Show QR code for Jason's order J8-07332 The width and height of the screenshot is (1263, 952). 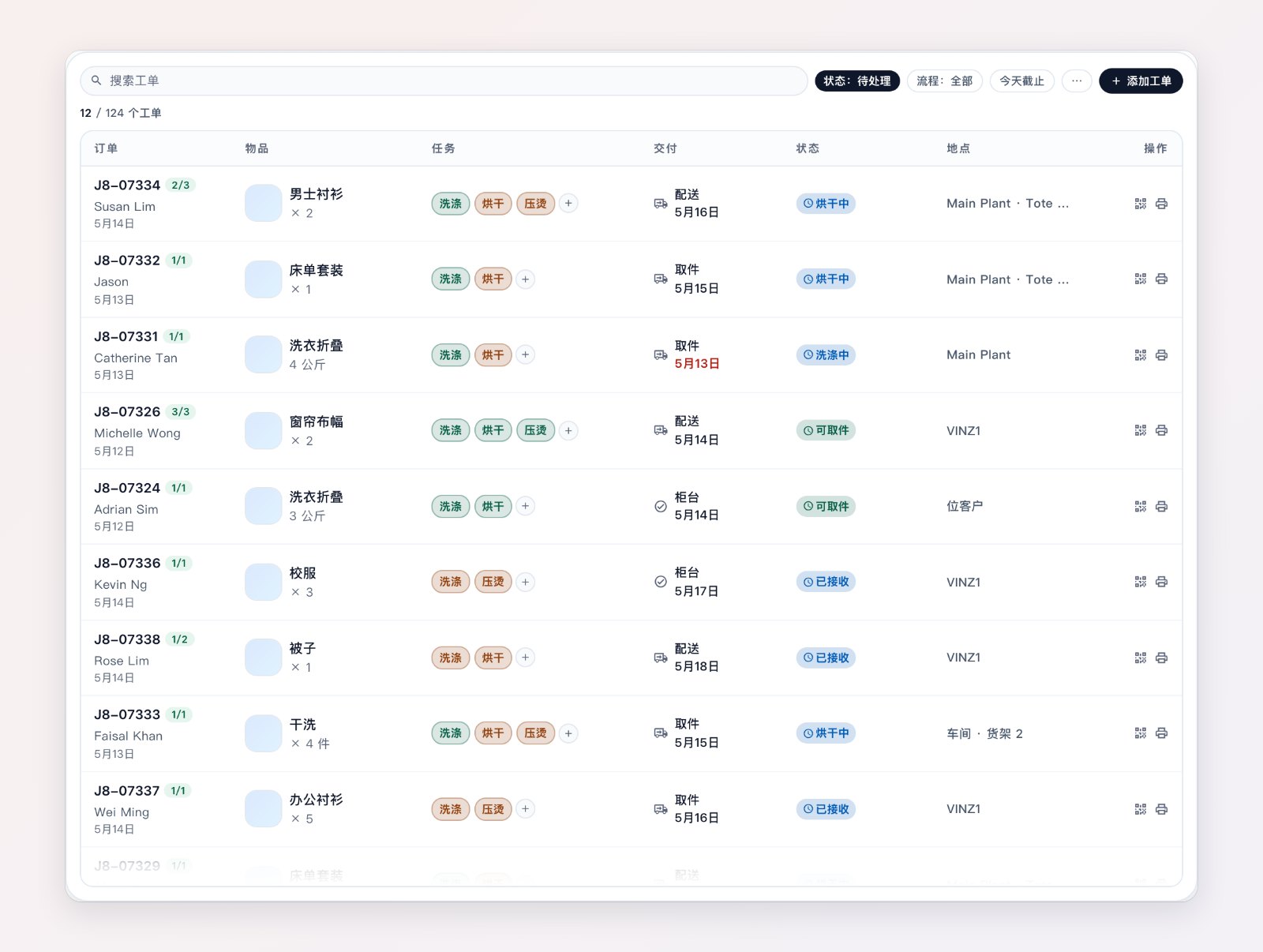(1141, 279)
